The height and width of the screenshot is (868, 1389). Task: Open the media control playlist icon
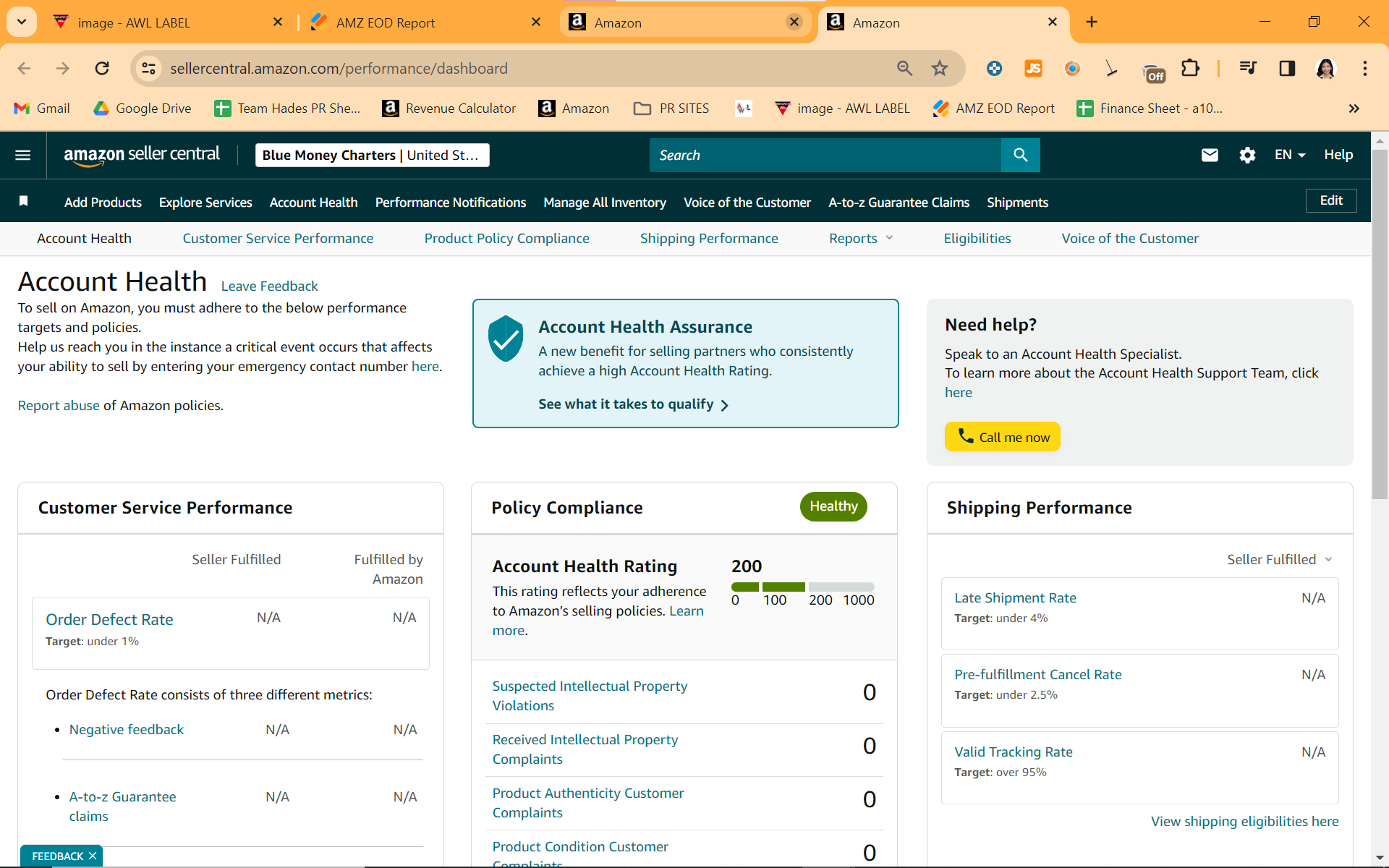1248,68
